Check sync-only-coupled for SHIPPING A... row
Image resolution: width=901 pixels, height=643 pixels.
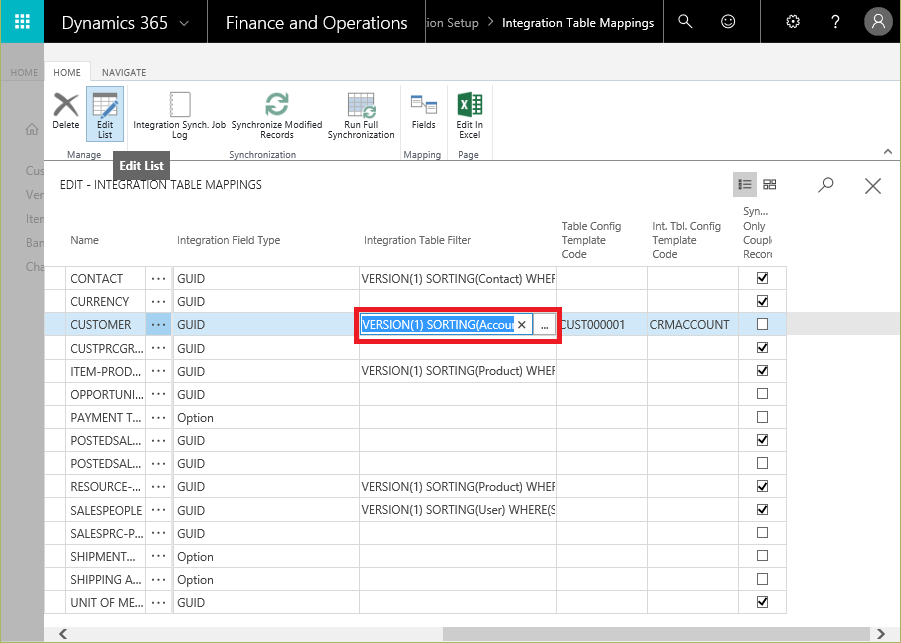click(763, 579)
